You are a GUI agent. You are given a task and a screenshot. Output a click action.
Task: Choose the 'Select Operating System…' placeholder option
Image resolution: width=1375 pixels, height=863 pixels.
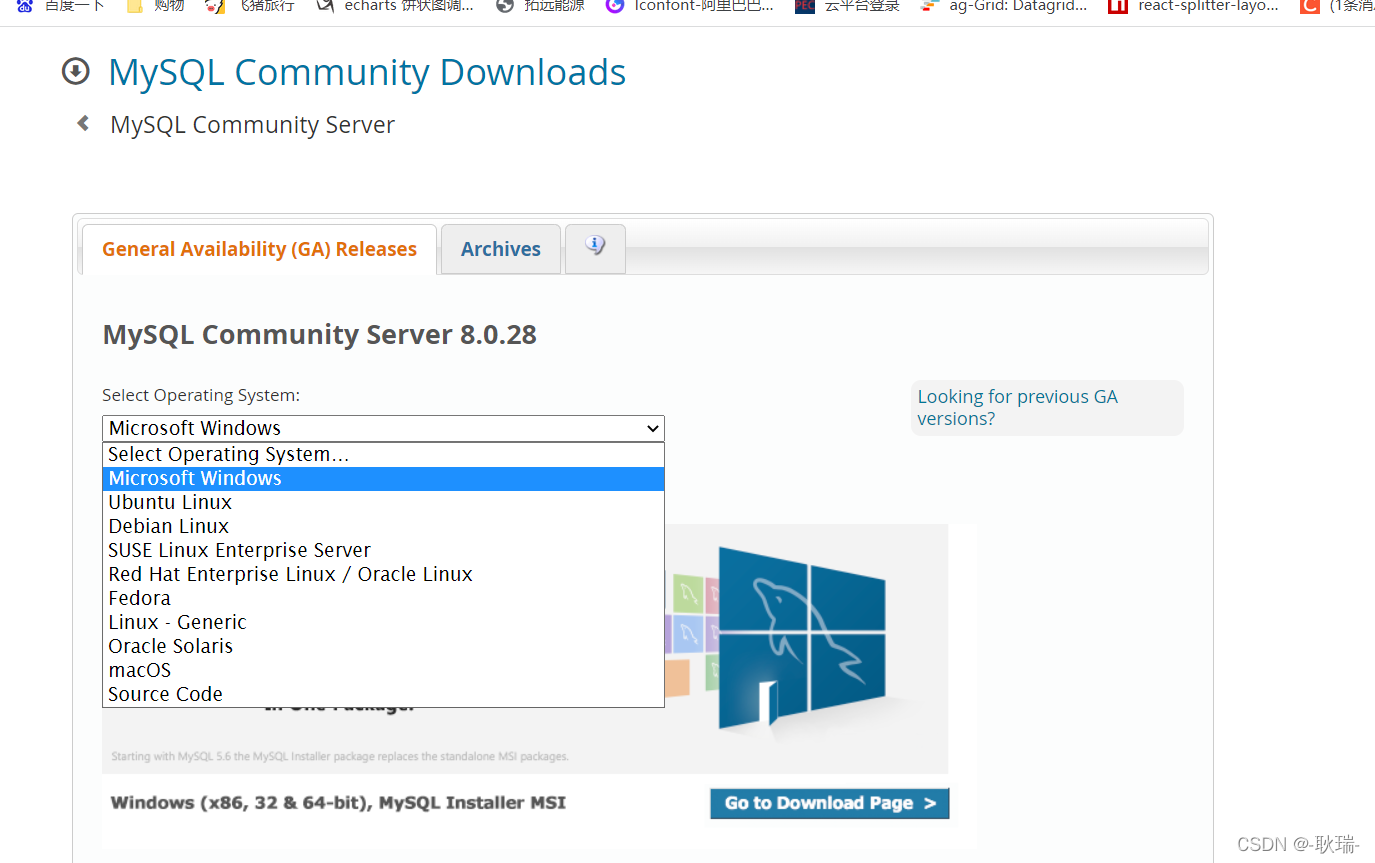(x=383, y=454)
